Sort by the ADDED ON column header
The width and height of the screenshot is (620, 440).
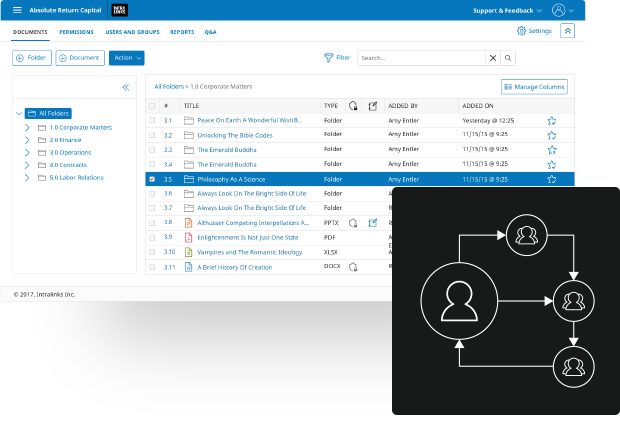tap(478, 106)
